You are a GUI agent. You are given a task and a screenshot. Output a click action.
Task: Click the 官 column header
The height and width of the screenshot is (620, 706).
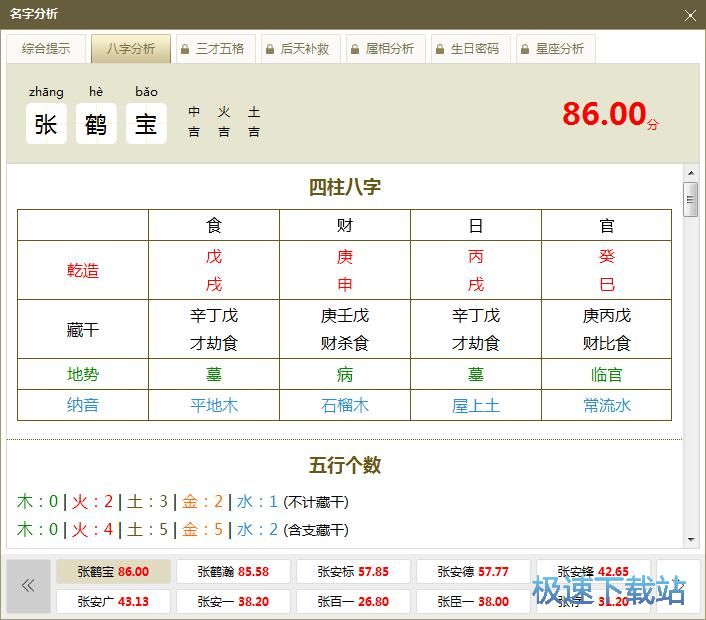tap(606, 225)
